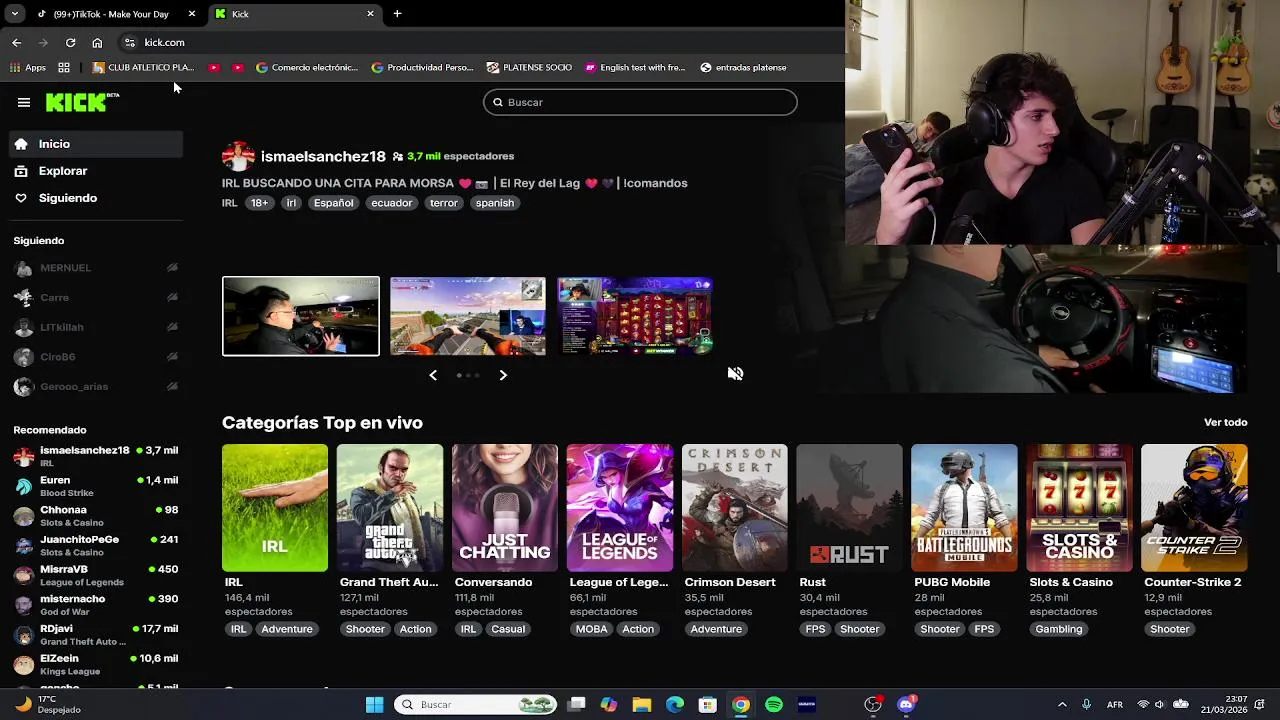
Task: Go to previous featured streams with left arrow
Action: [433, 375]
